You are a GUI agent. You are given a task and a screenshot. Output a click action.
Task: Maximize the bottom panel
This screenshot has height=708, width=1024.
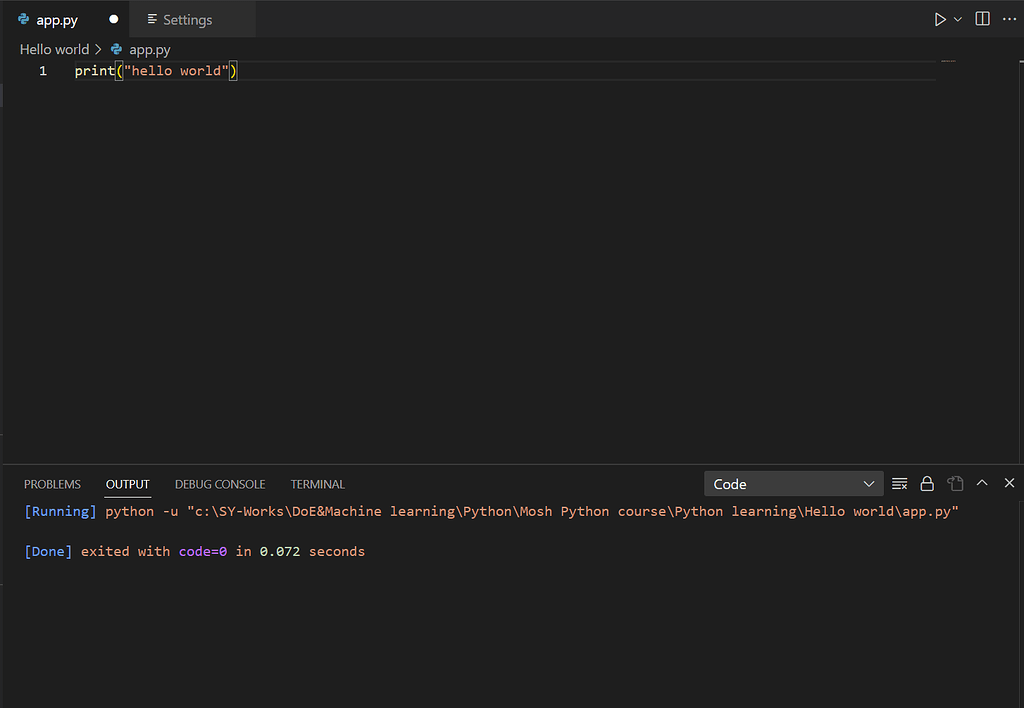(x=981, y=483)
